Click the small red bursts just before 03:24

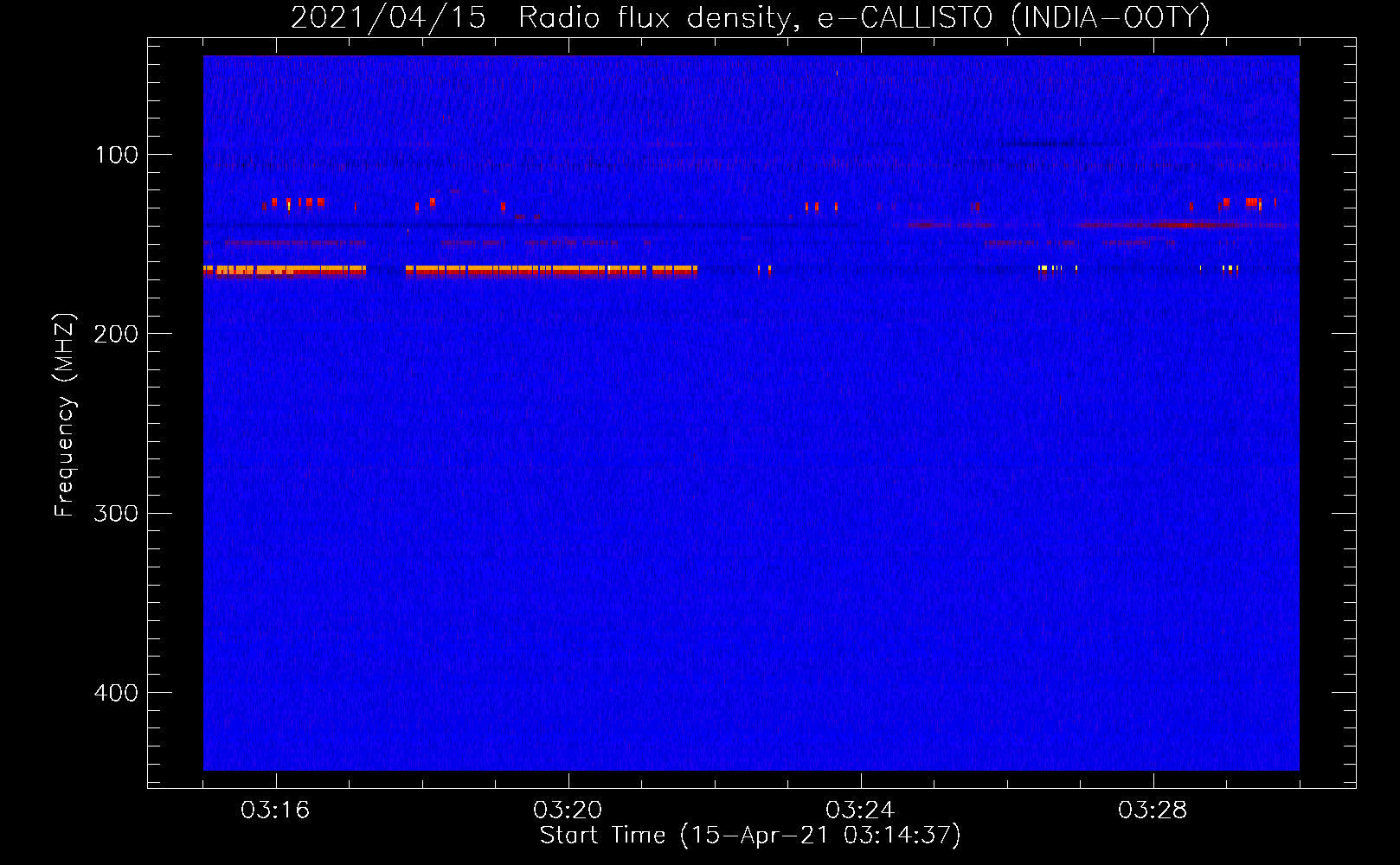coord(818,207)
